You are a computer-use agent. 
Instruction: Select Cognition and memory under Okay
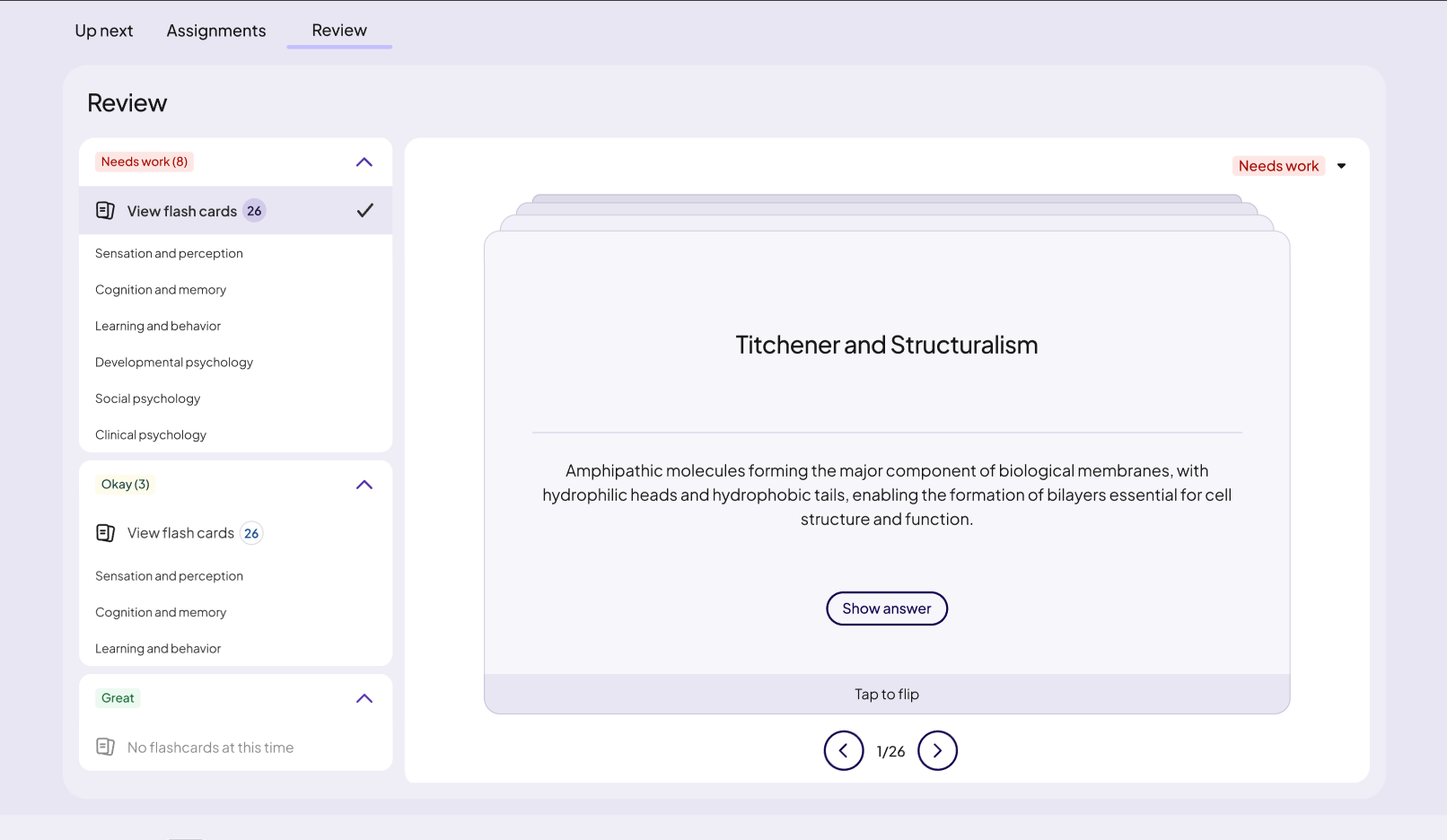point(161,612)
